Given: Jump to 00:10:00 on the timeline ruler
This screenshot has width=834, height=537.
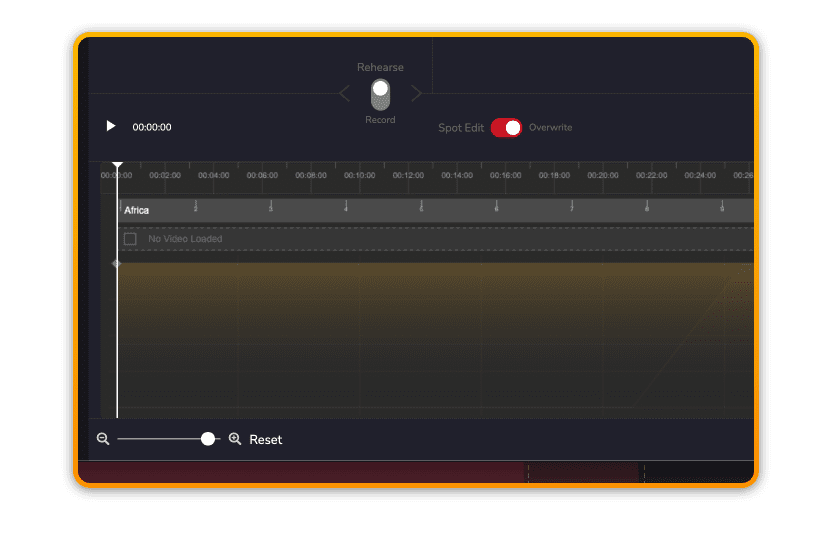Looking at the screenshot, I should tap(359, 176).
